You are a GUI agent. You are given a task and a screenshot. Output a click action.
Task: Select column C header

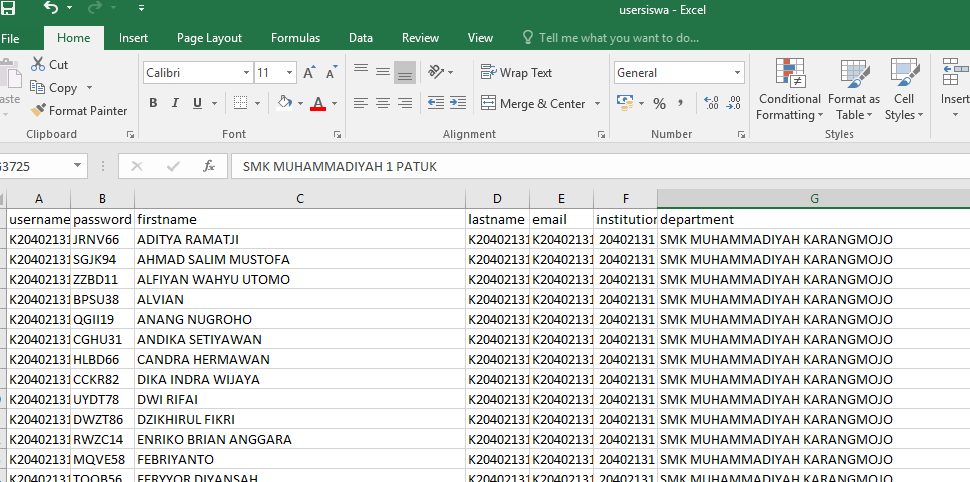point(300,199)
